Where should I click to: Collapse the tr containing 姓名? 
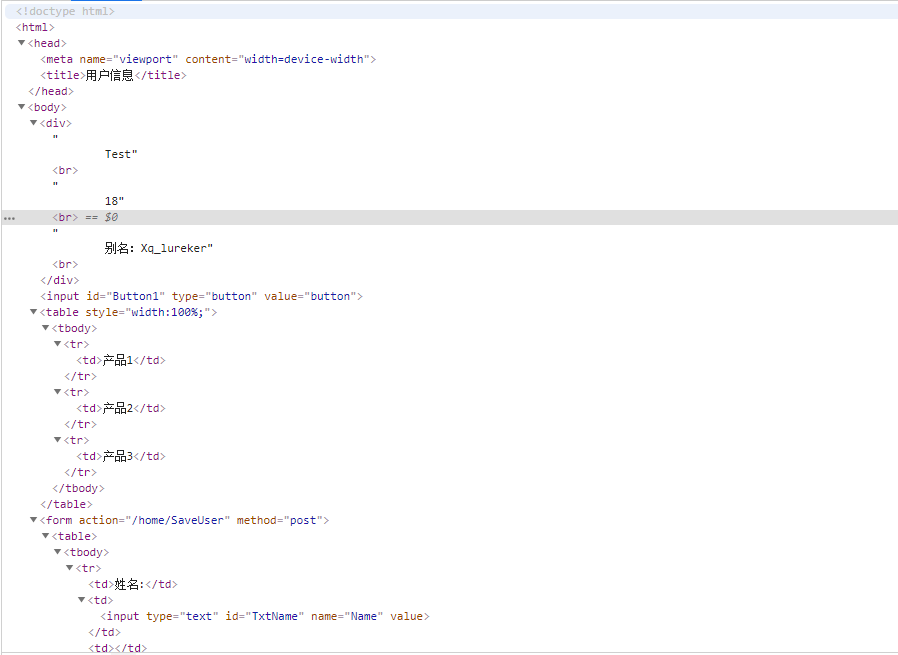tap(69, 567)
